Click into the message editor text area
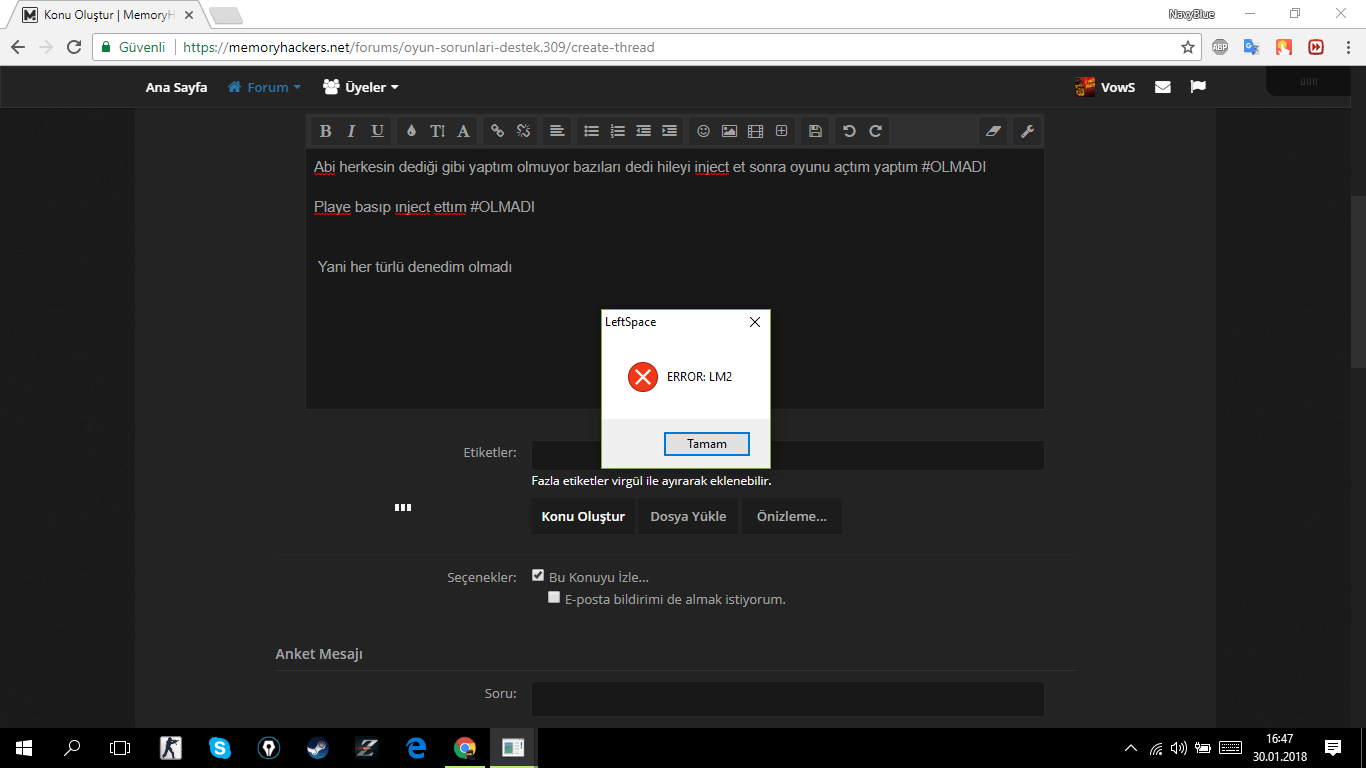This screenshot has height=768, width=1366. coord(675,279)
